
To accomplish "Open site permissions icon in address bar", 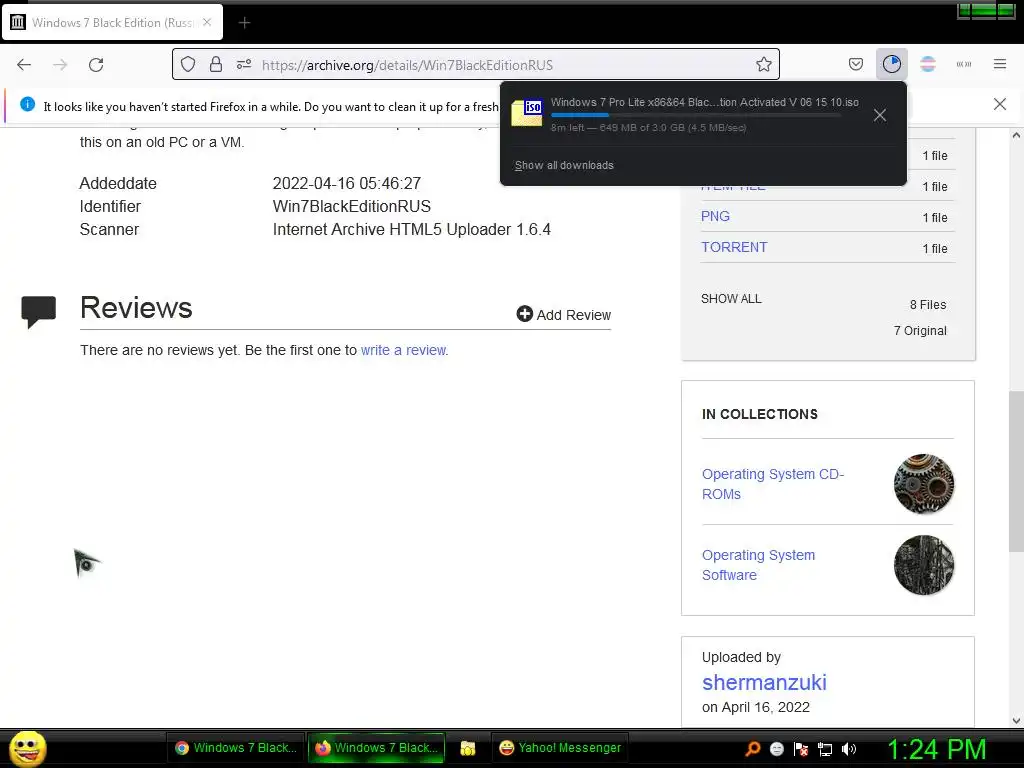I will (244, 64).
